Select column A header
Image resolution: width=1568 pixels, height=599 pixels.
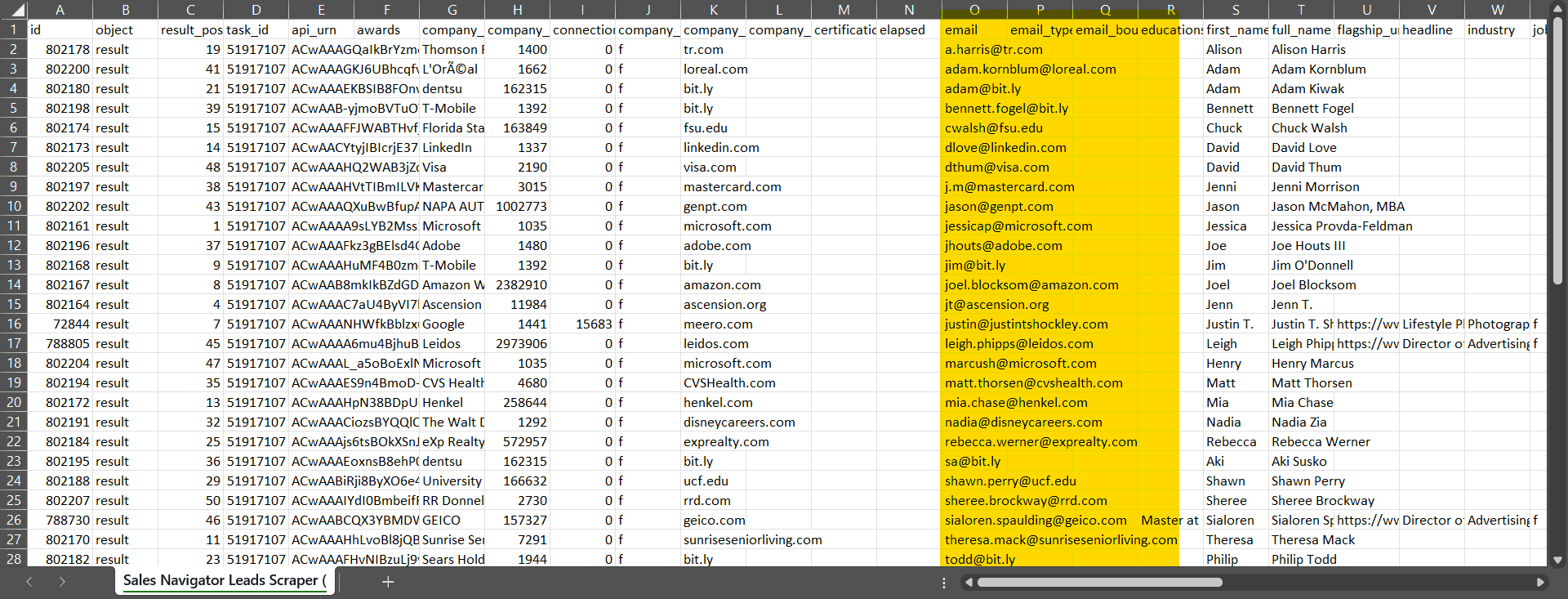(60, 10)
